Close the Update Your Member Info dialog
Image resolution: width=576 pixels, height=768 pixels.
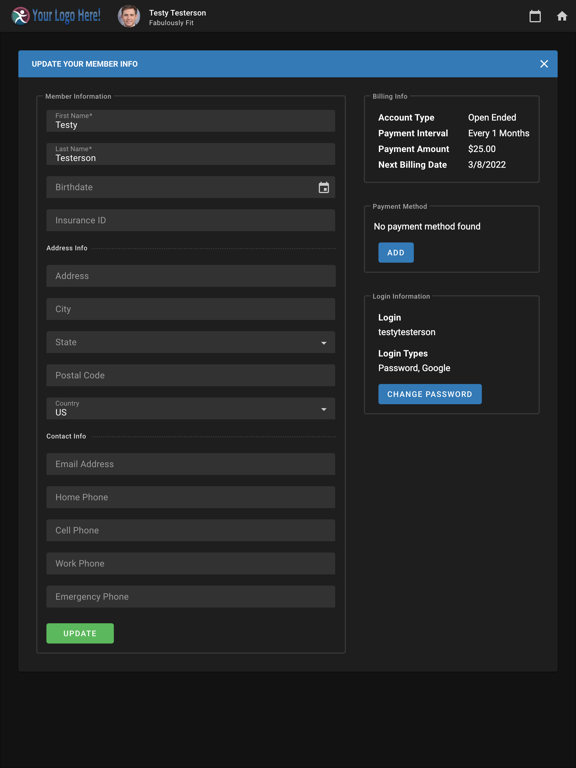pos(544,64)
